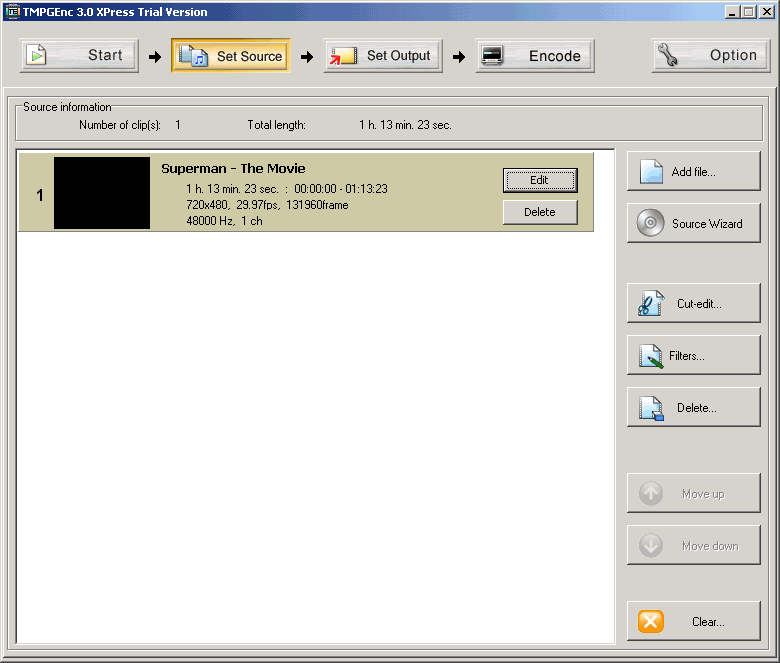Click the Move down button
The height and width of the screenshot is (663, 780).
tap(693, 546)
